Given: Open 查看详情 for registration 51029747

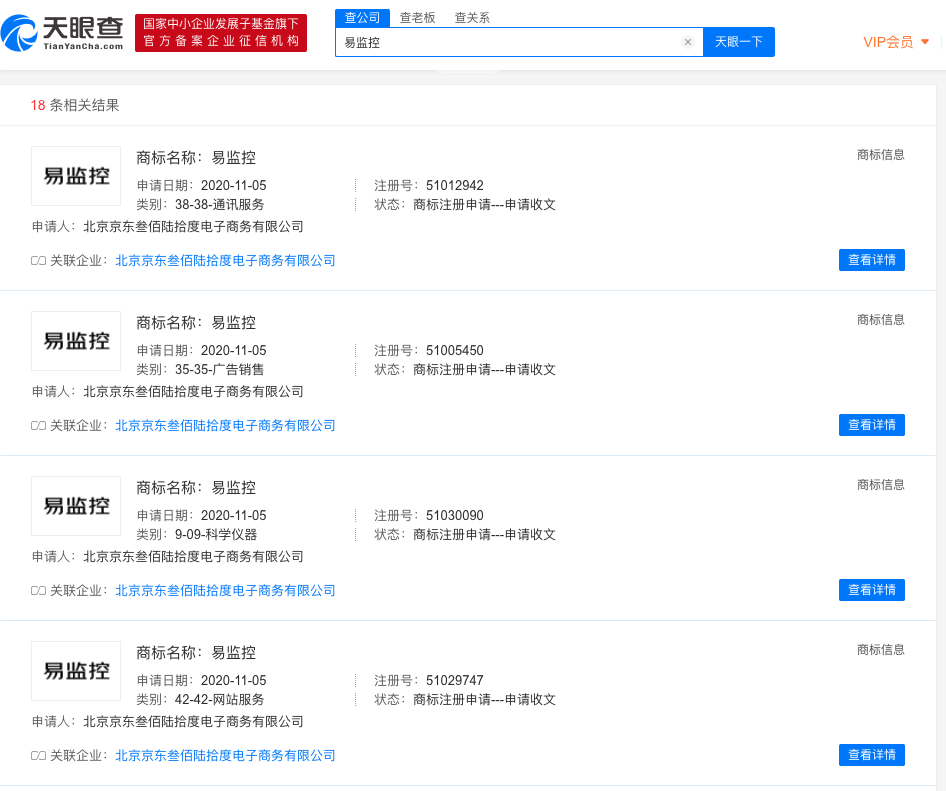Looking at the screenshot, I should [x=872, y=755].
